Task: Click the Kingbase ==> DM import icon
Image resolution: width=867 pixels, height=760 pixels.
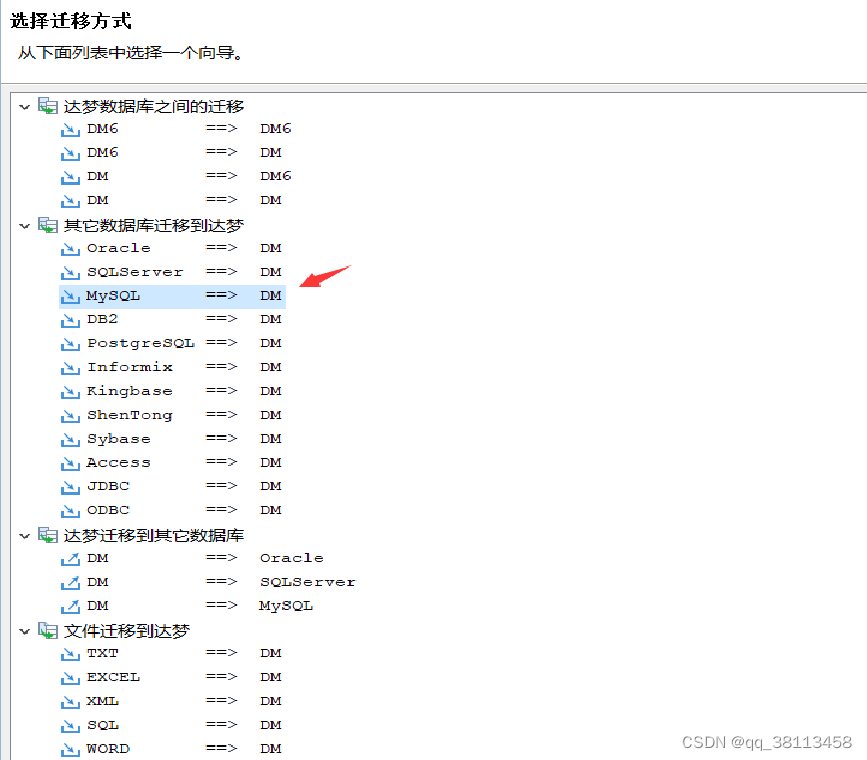Action: 70,392
